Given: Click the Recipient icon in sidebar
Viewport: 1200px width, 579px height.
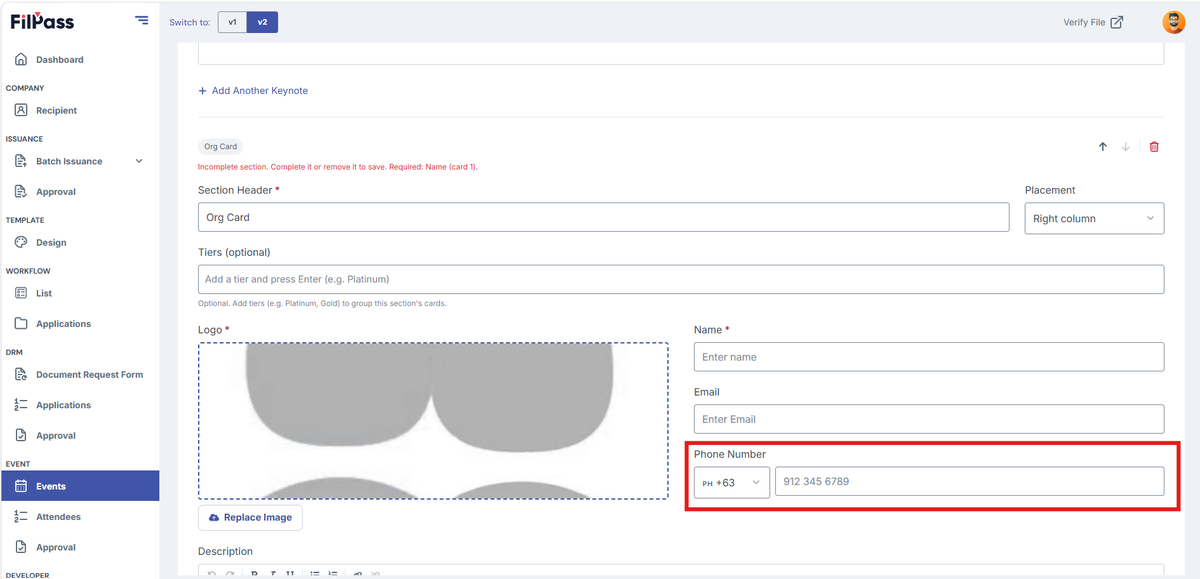Looking at the screenshot, I should [21, 111].
